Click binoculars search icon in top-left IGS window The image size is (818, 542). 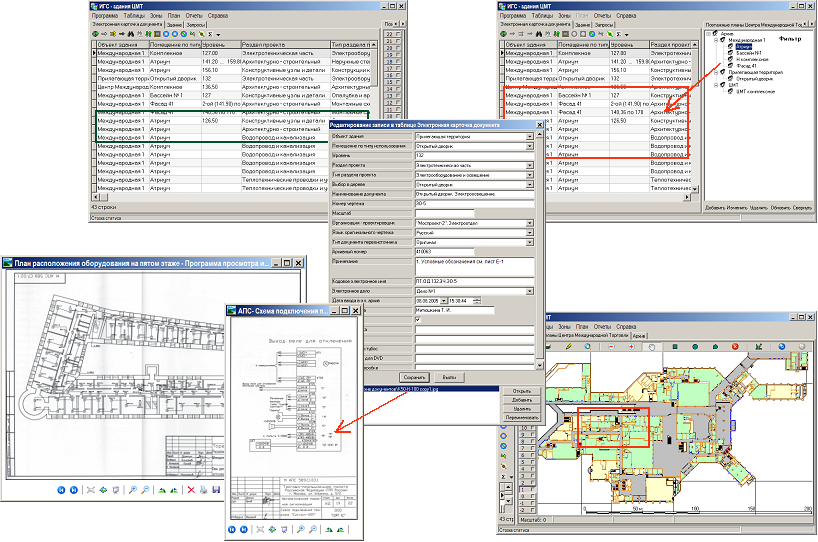tap(130, 34)
